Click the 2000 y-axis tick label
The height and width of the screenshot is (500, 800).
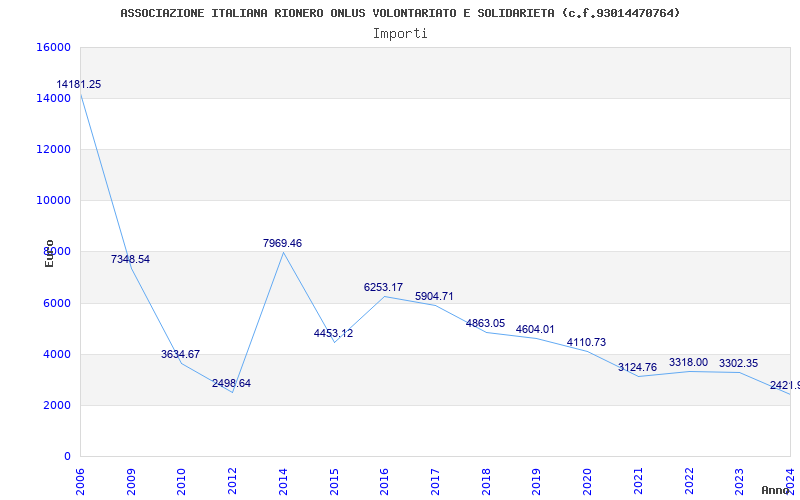57,406
